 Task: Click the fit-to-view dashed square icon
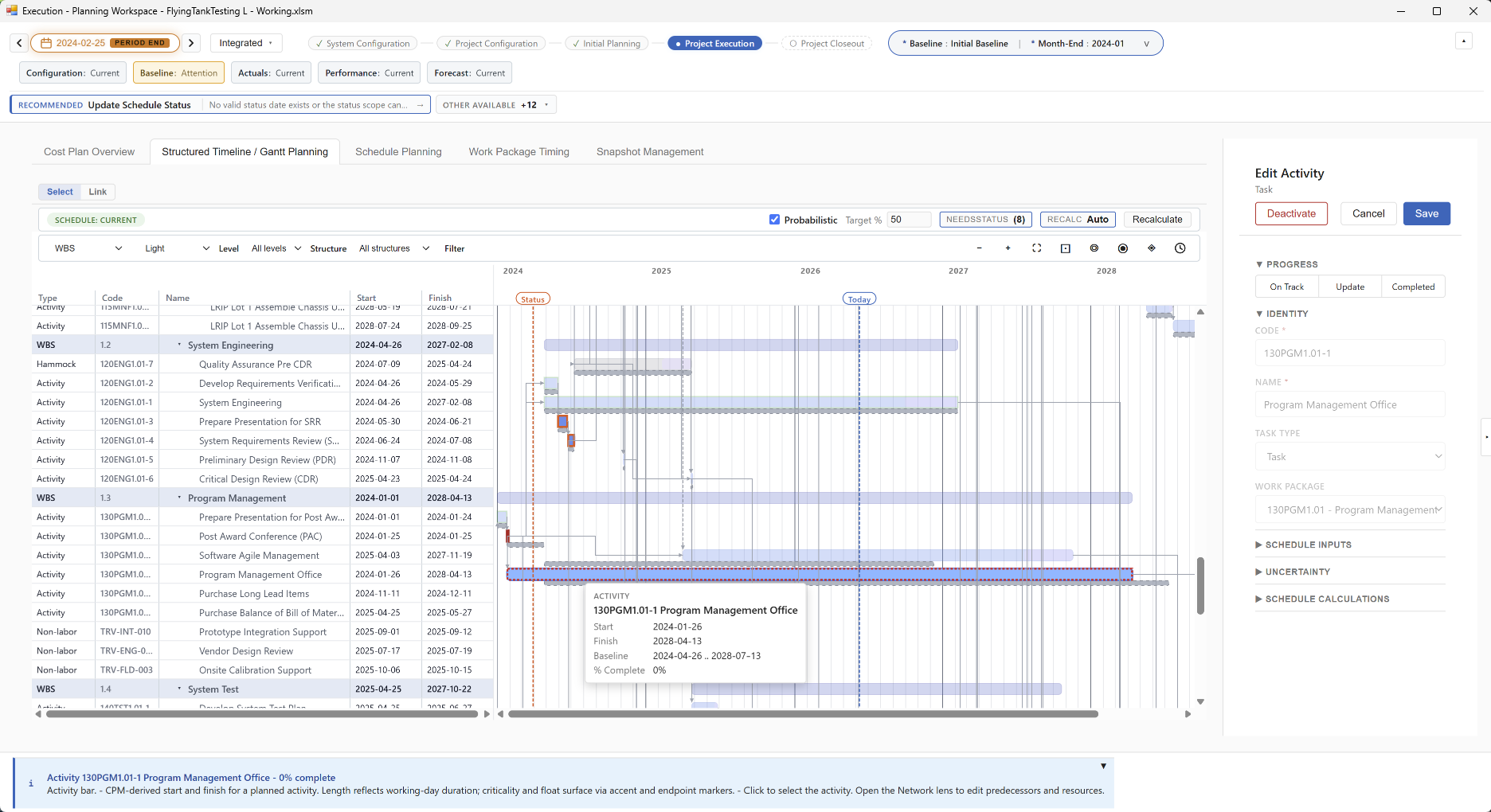(x=1036, y=248)
